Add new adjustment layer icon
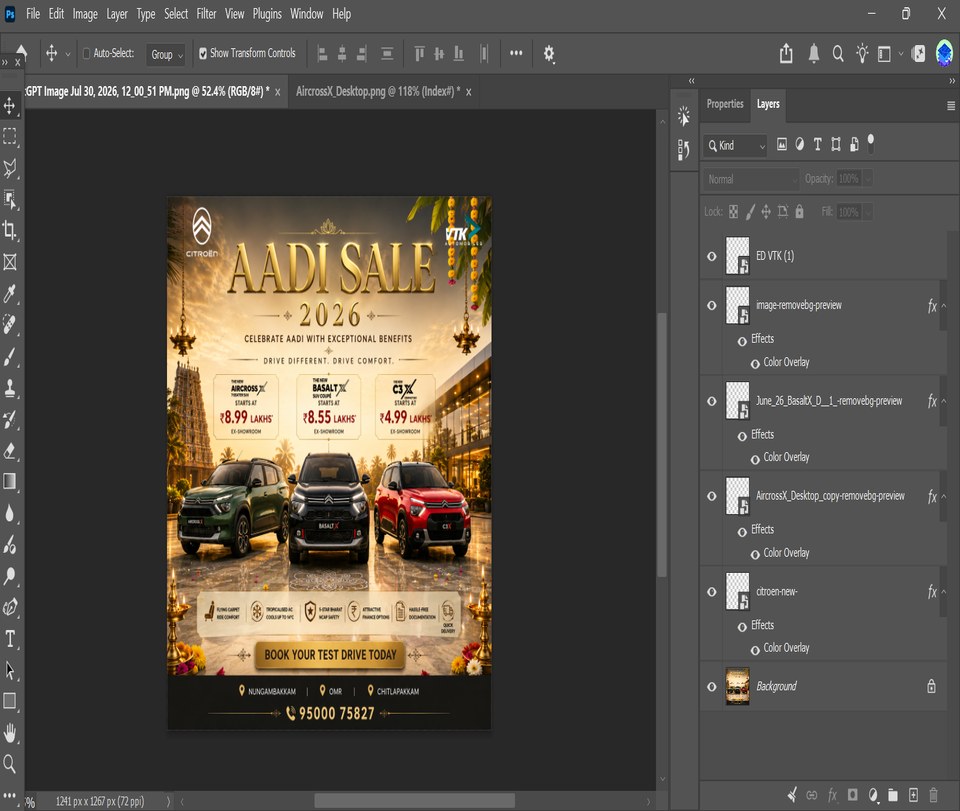The height and width of the screenshot is (811, 960). click(x=873, y=795)
